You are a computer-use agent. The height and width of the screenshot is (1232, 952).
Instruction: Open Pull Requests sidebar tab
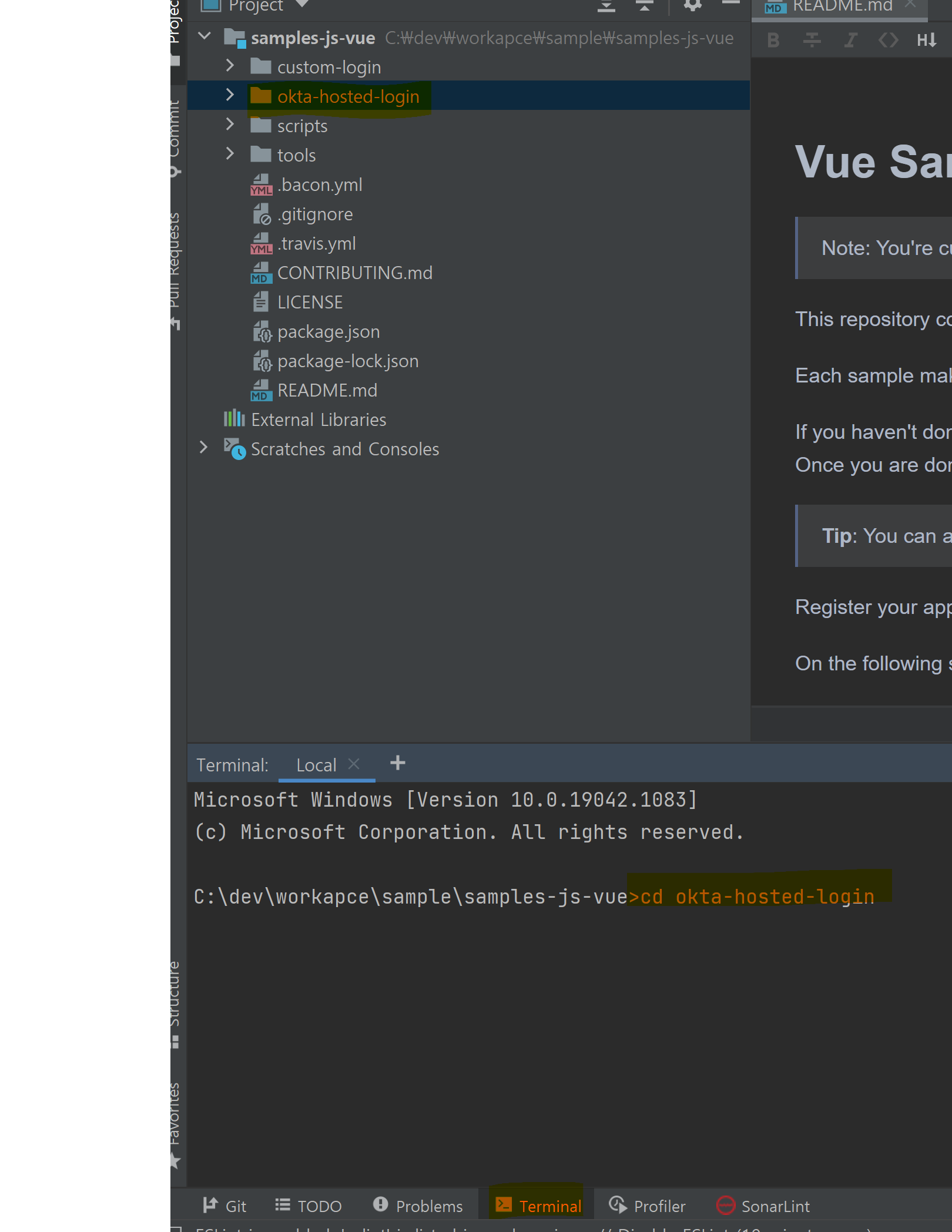click(175, 271)
